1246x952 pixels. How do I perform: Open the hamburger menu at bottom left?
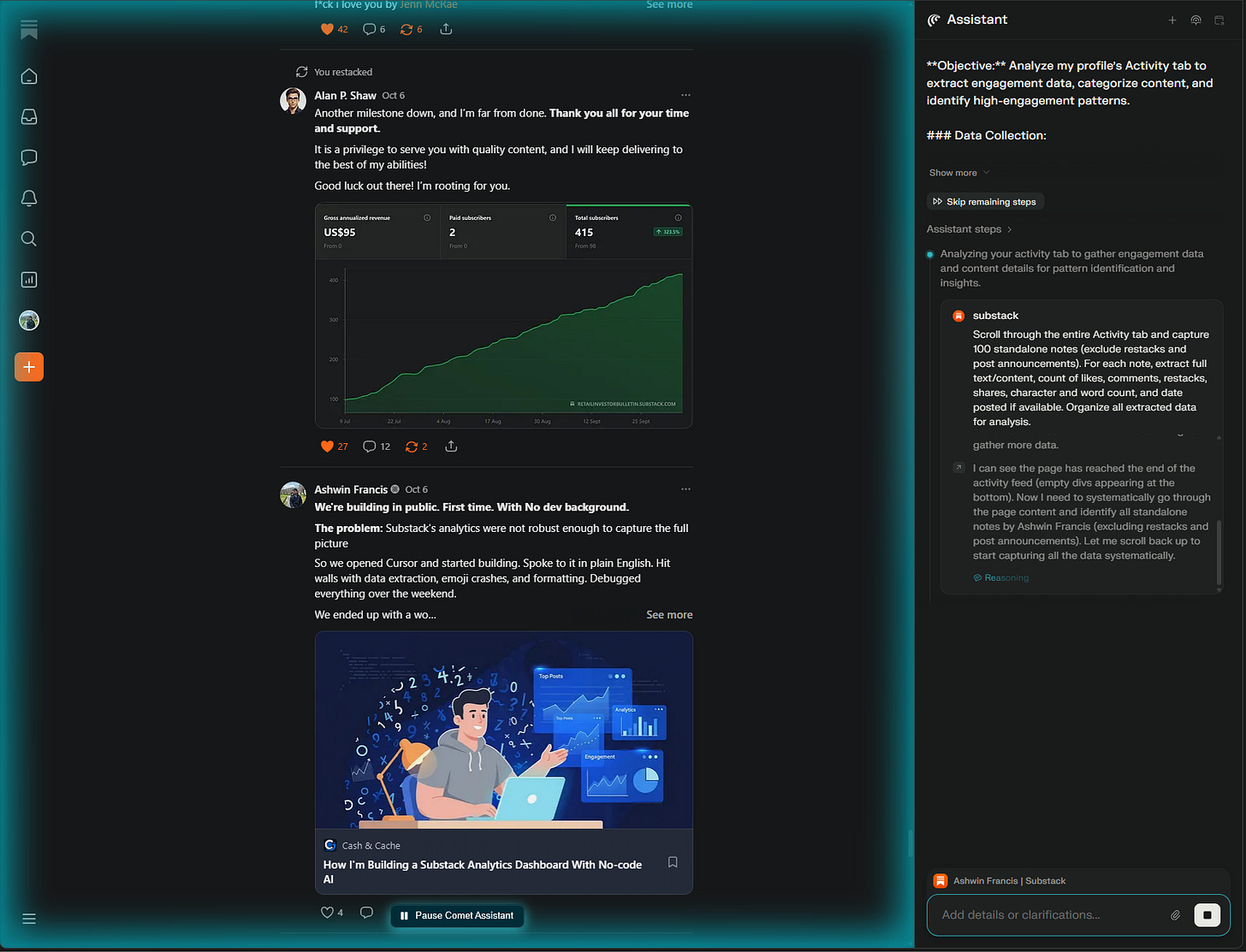(x=29, y=919)
